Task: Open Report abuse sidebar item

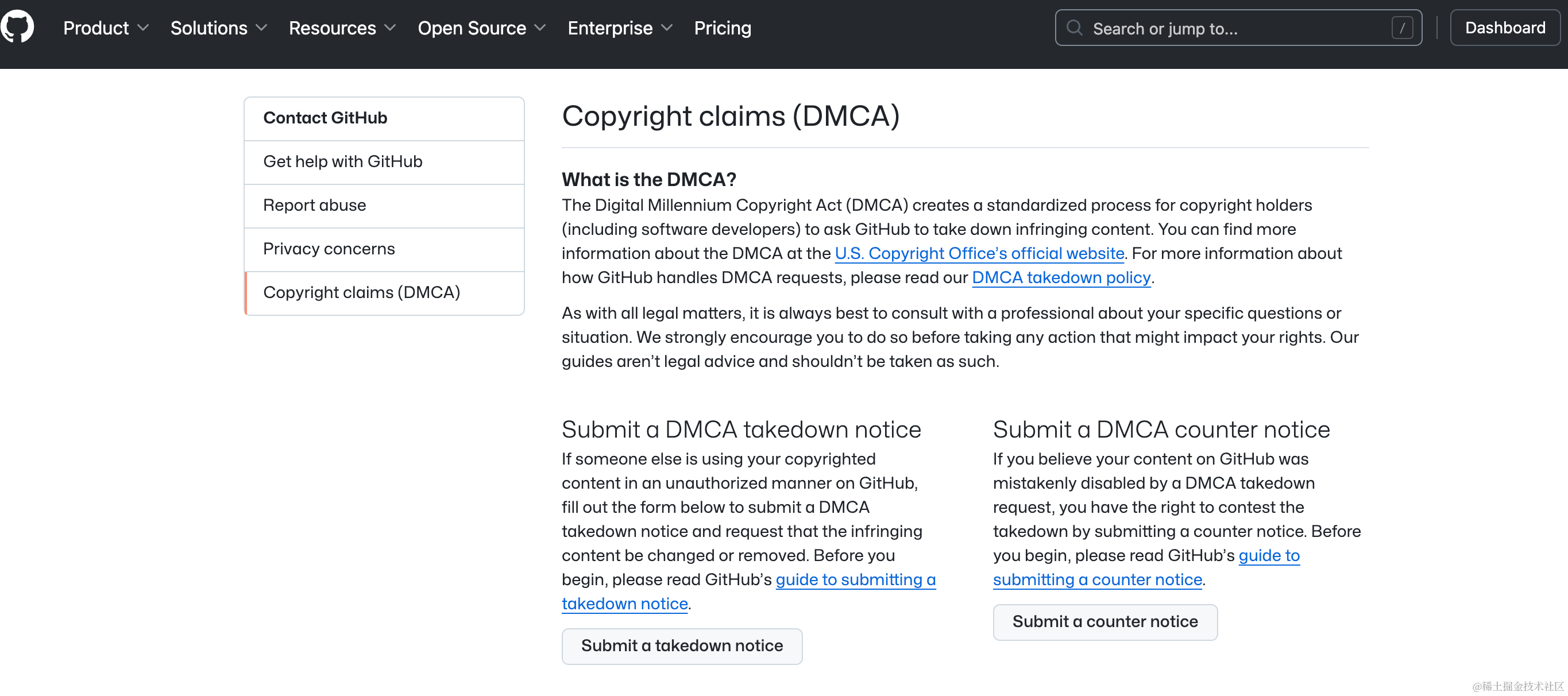Action: pyautogui.click(x=315, y=206)
